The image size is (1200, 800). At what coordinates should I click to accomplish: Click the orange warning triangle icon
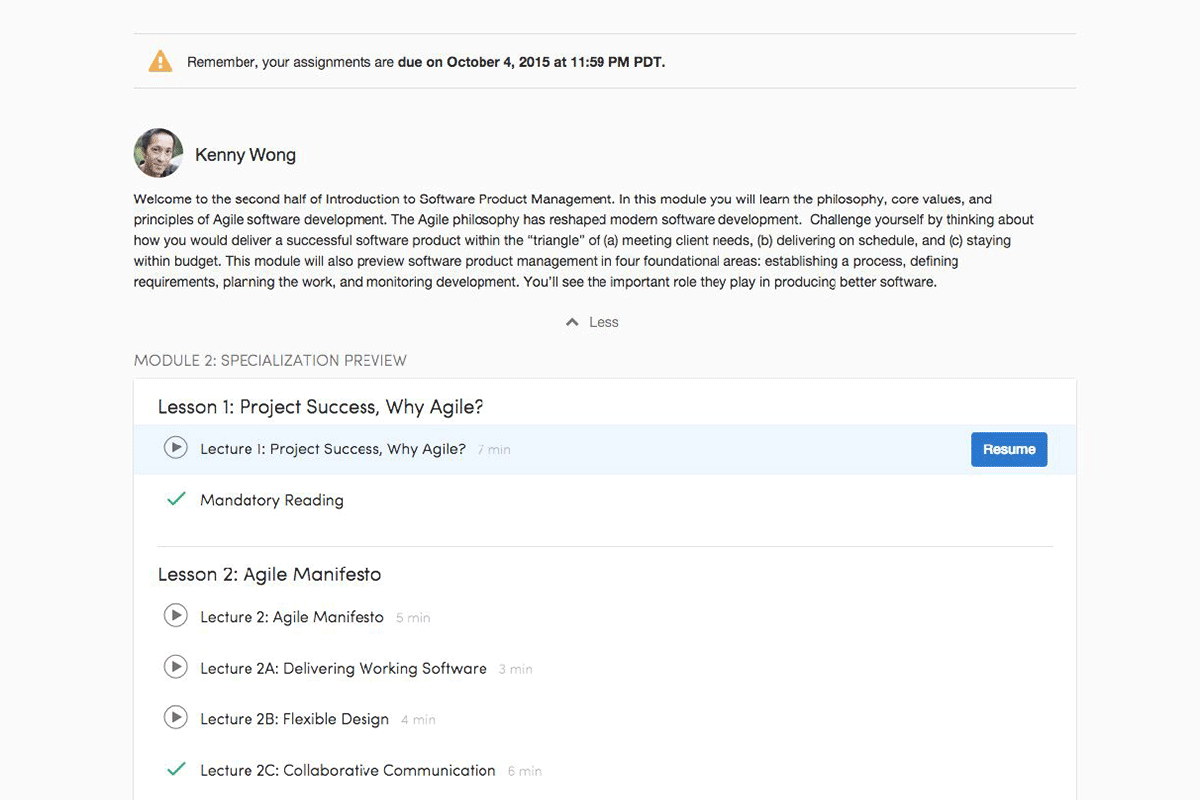tap(160, 62)
